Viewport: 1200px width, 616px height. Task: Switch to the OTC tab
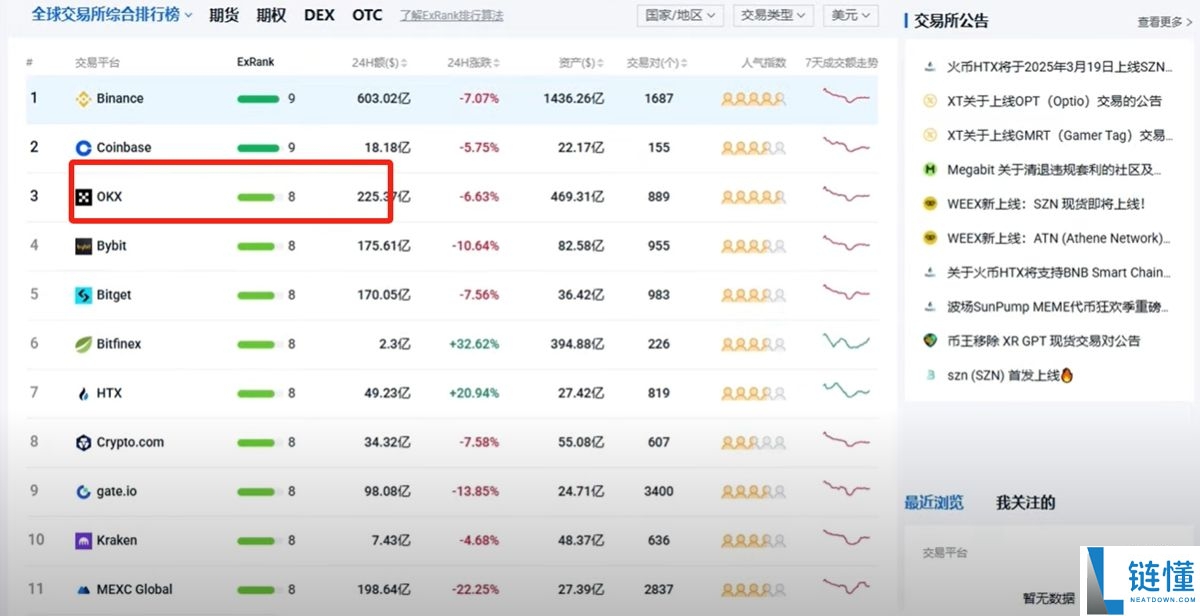[x=367, y=15]
